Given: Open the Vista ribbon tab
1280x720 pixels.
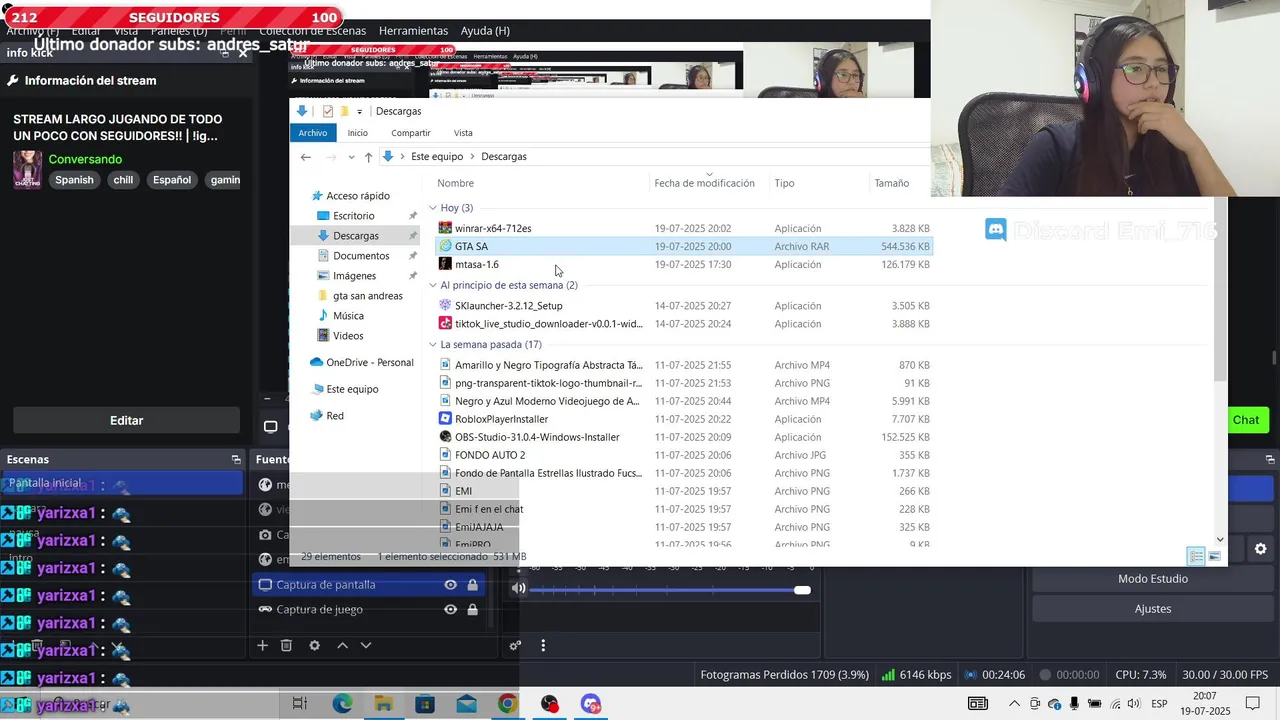Looking at the screenshot, I should [x=463, y=133].
